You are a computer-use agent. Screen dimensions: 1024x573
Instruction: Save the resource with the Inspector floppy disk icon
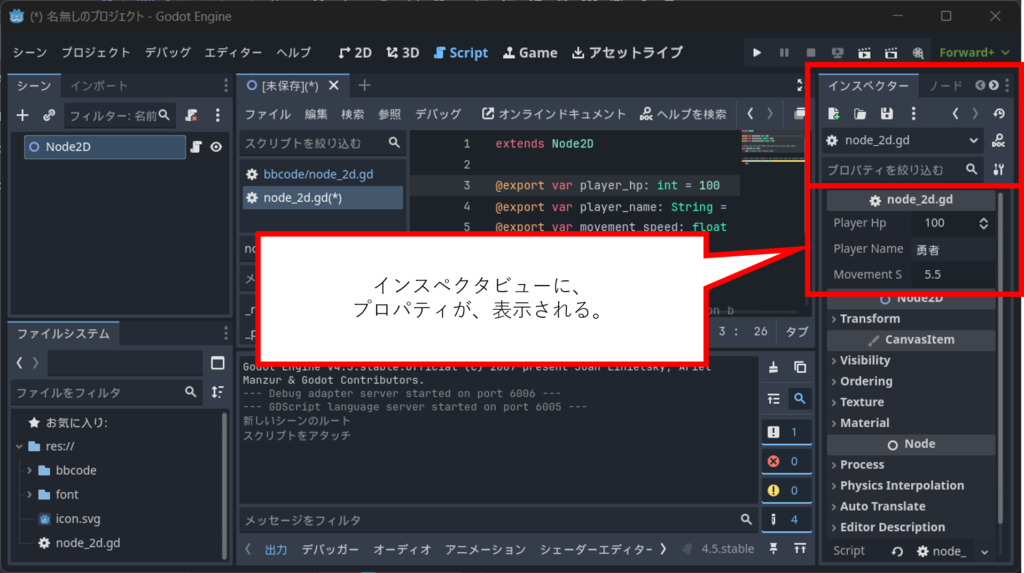click(x=886, y=114)
